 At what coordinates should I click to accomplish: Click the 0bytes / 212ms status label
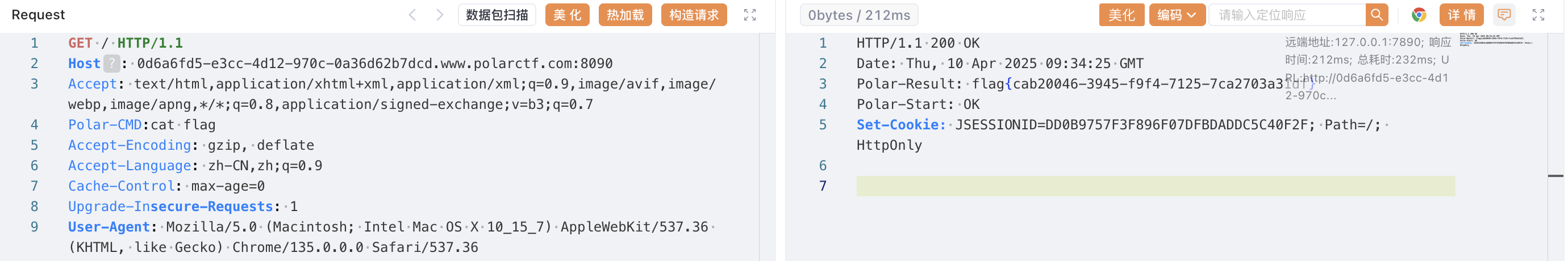tap(859, 15)
